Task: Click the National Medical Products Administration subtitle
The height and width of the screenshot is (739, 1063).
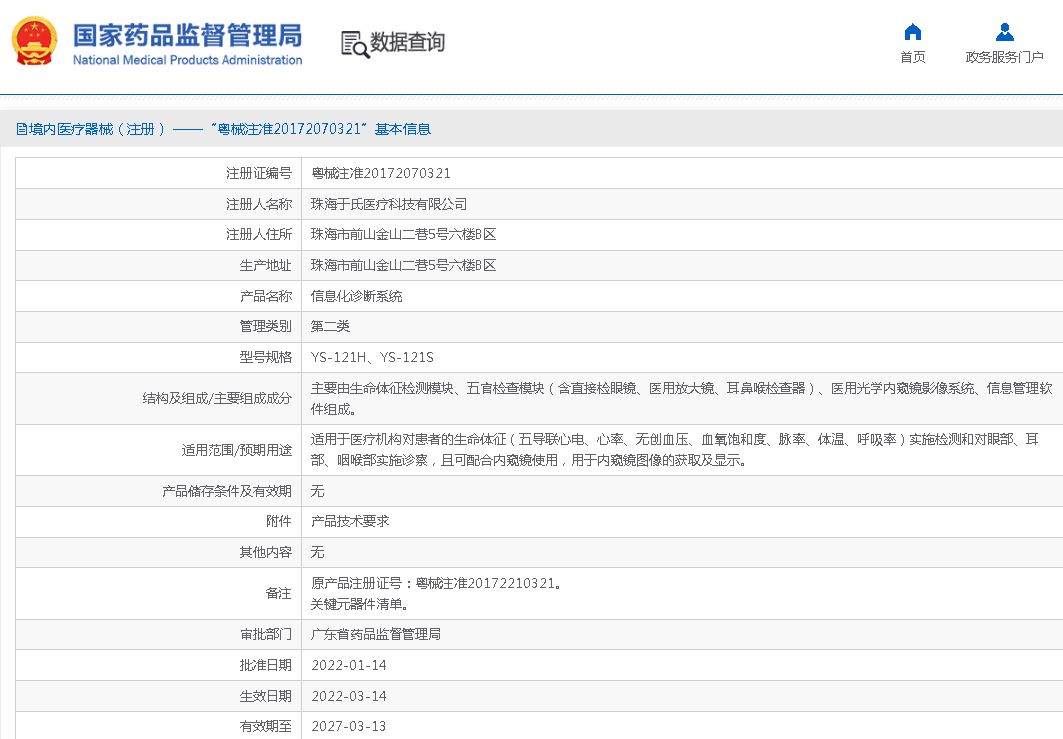Action: tap(187, 60)
